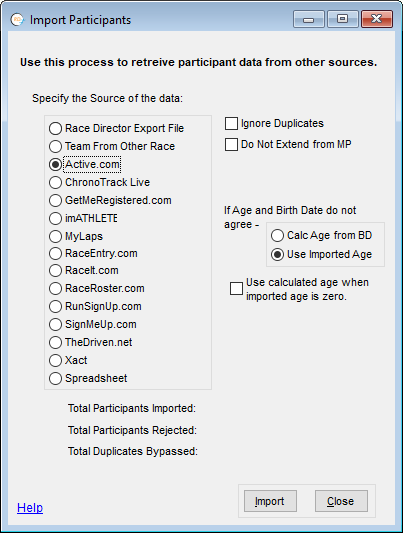Click the Race Director app icon in title bar
The image size is (403, 533).
[x=17, y=19]
